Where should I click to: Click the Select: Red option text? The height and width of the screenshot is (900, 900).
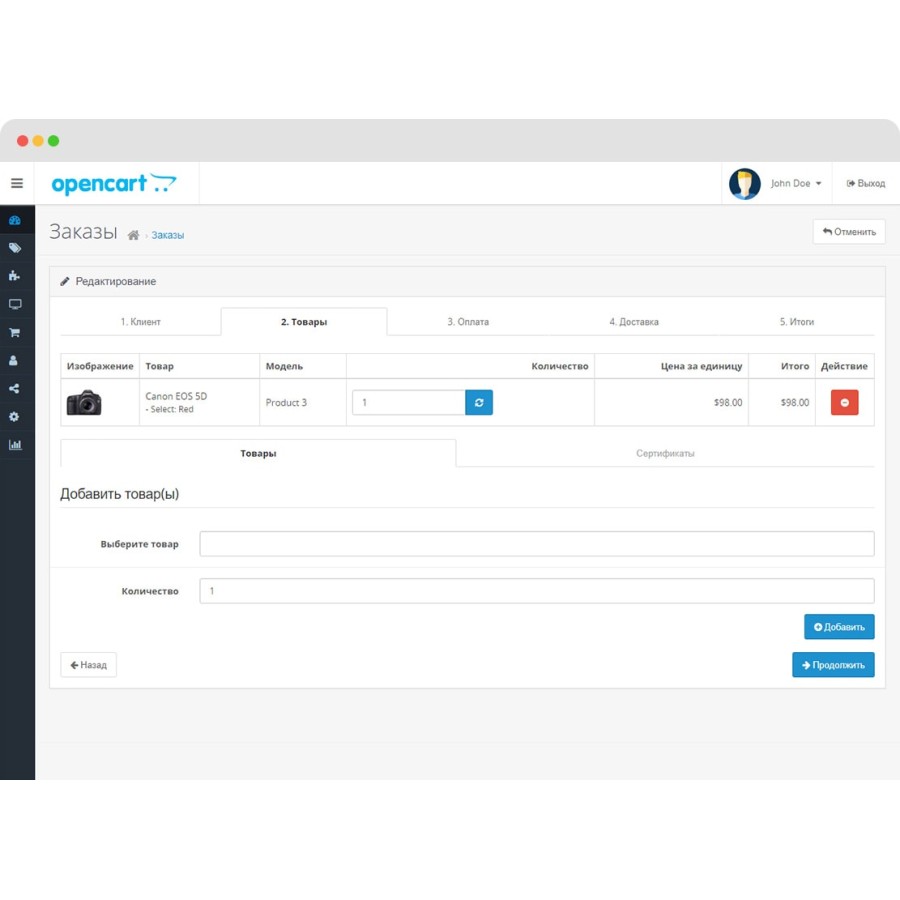coord(169,409)
